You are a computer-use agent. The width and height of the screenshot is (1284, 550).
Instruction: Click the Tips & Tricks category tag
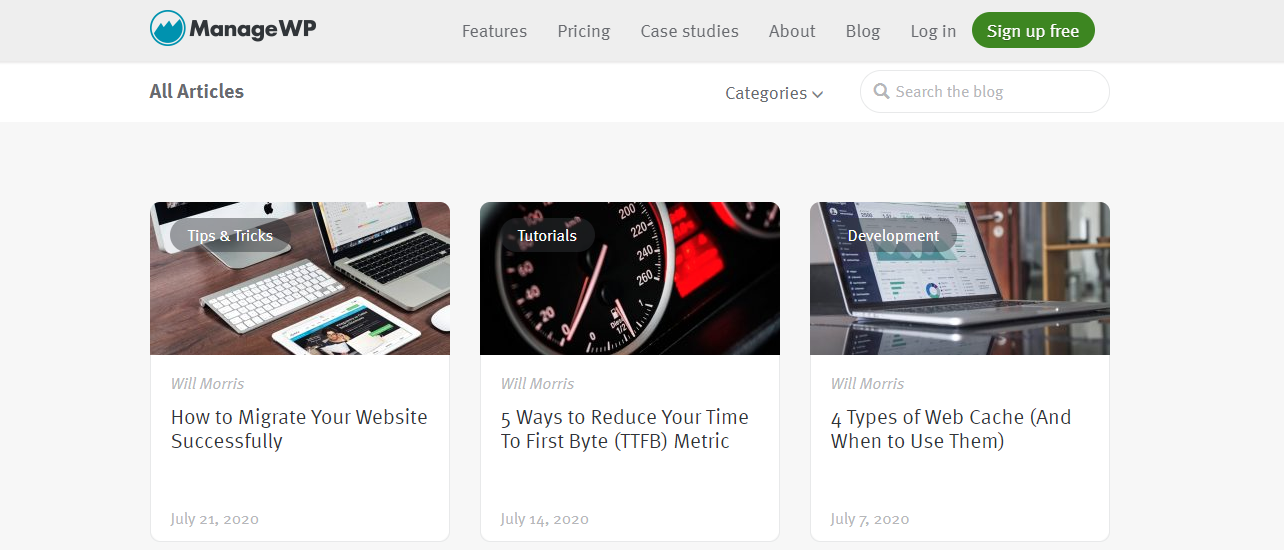(230, 236)
